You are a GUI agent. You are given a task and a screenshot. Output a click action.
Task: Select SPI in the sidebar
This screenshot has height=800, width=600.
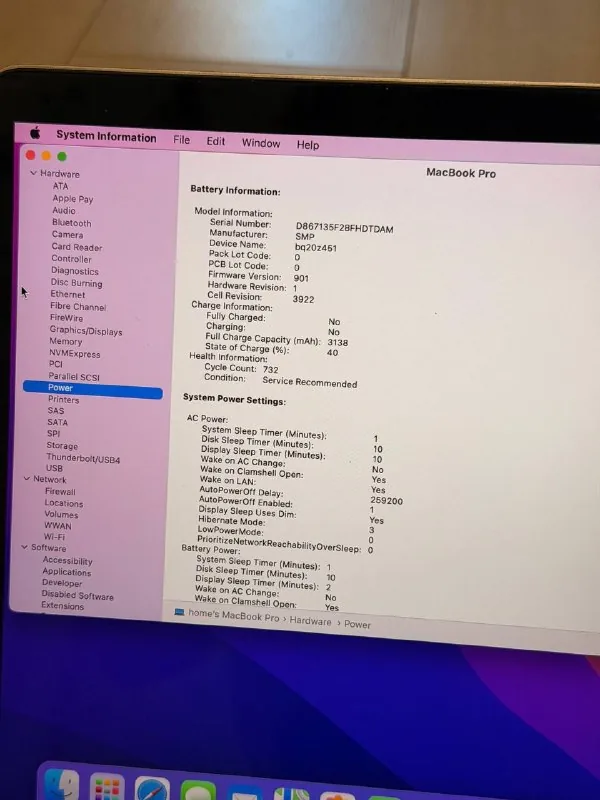pos(53,433)
